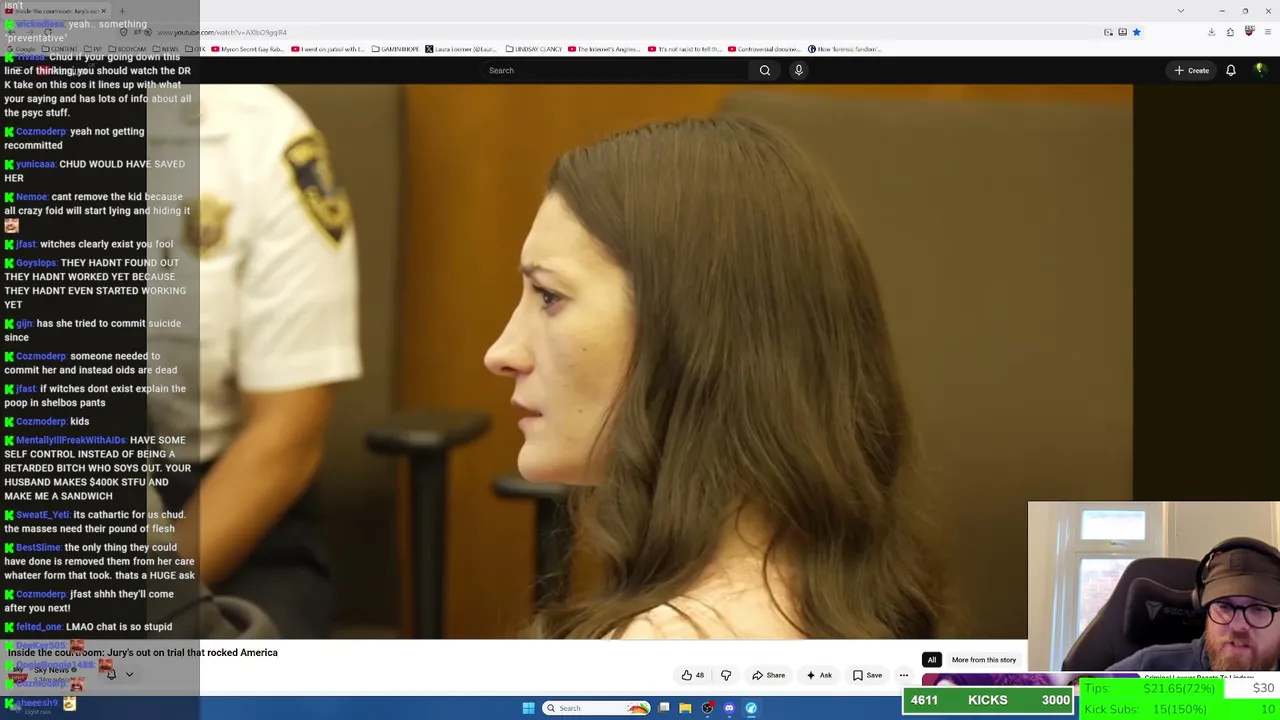Click the username gijn in chat

25,324
